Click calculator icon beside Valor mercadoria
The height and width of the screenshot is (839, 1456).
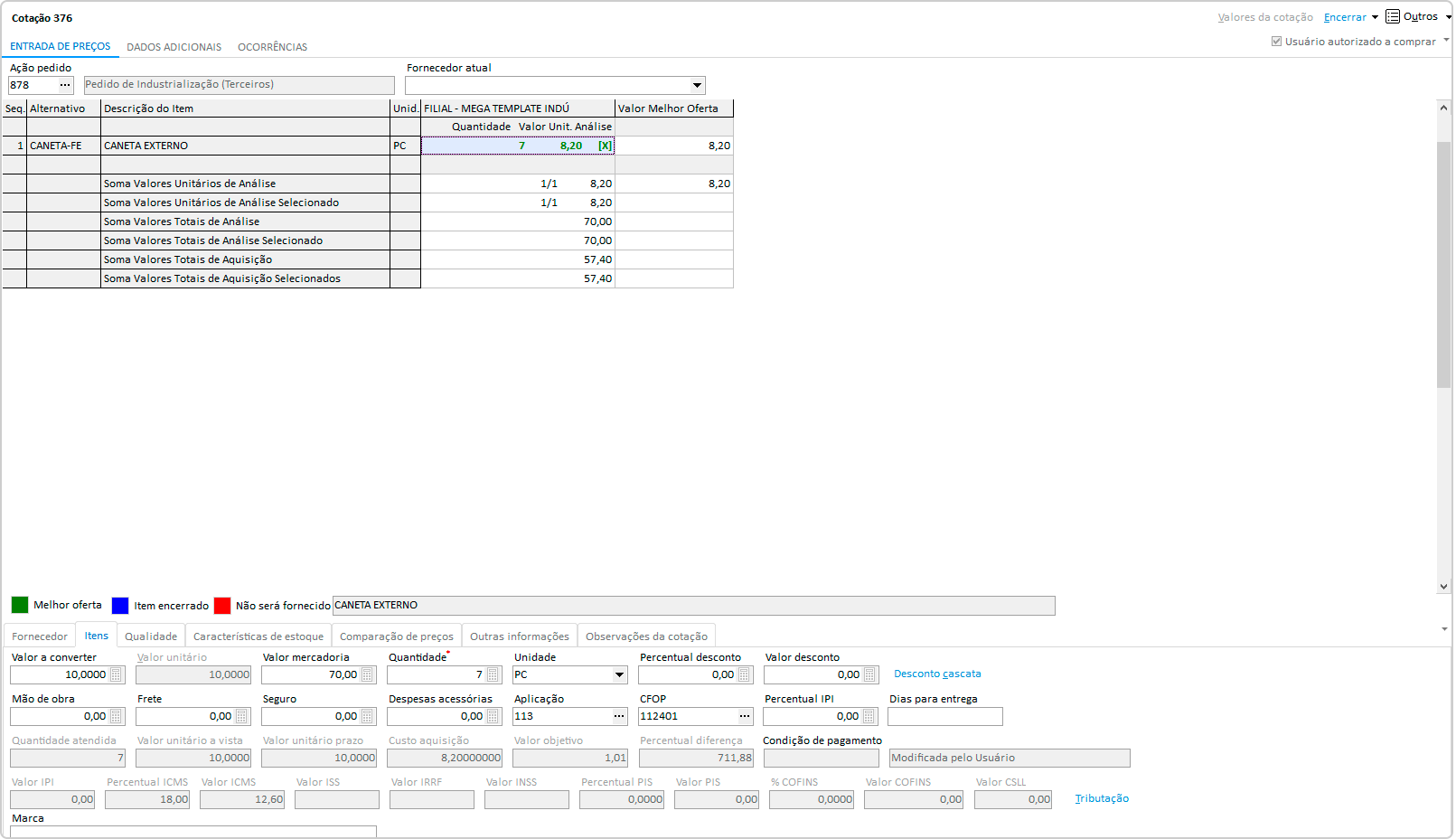[367, 675]
